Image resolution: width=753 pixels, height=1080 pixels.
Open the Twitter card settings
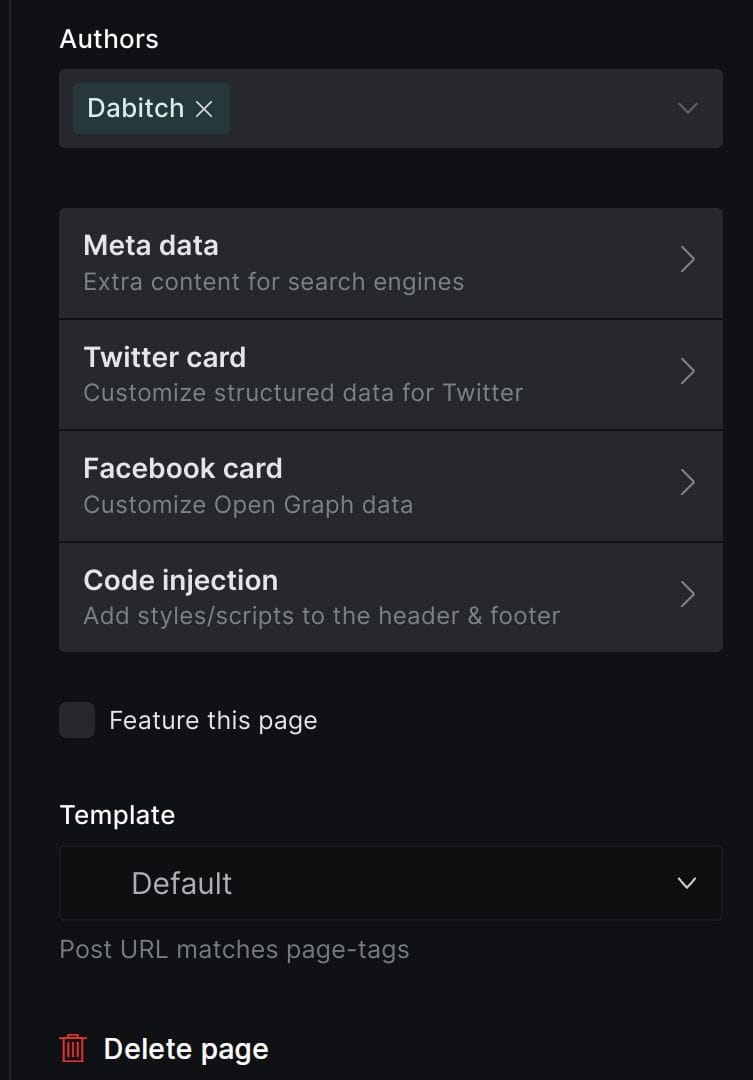pos(391,375)
